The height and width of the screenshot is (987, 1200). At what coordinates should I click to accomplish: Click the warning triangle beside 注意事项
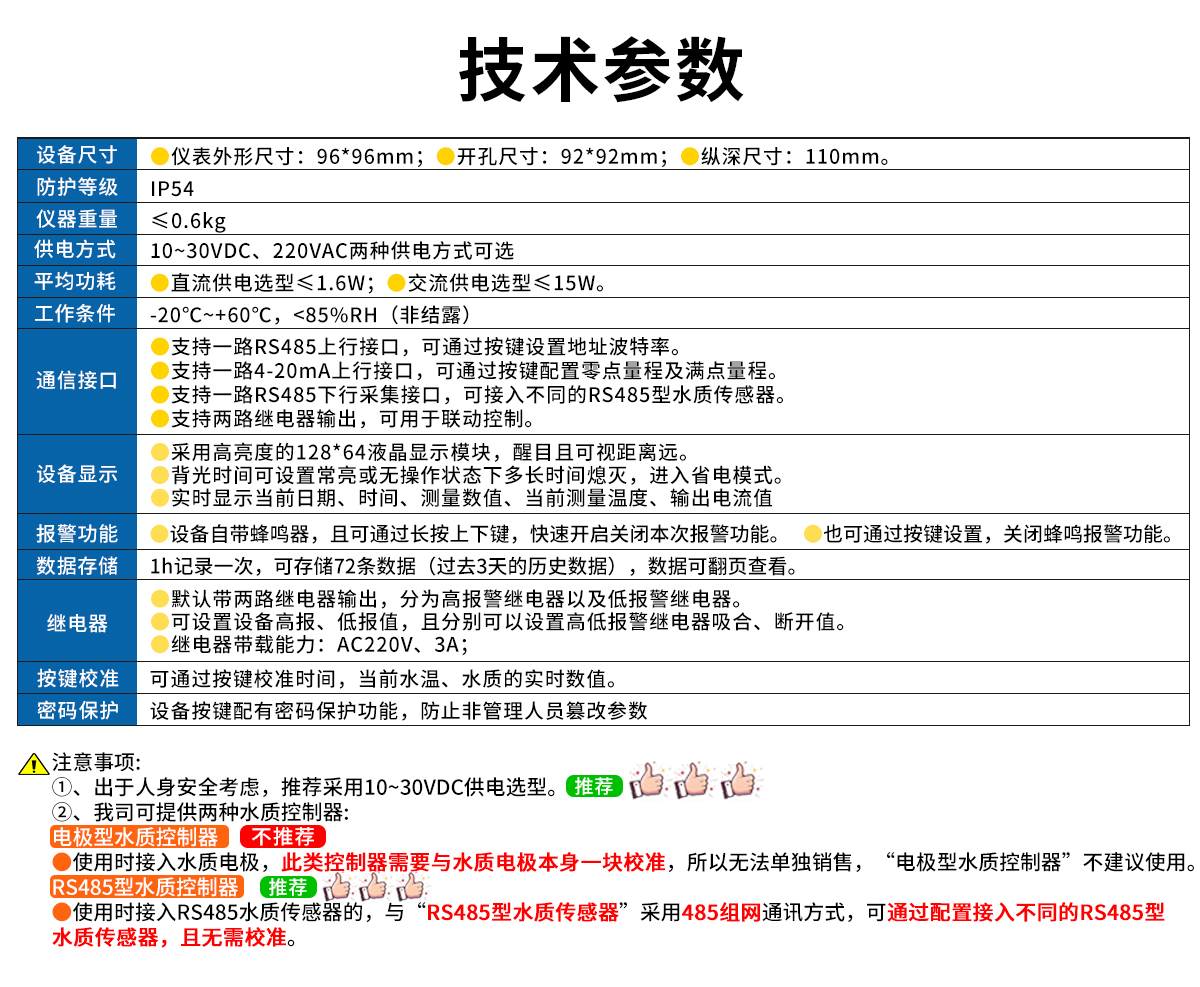pyautogui.click(x=34, y=765)
